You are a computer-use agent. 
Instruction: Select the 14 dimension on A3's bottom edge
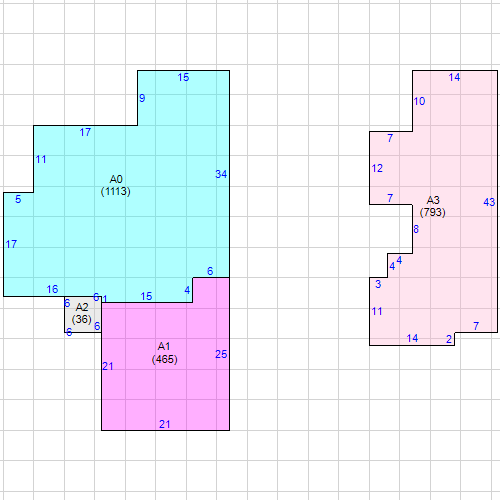click(x=412, y=339)
